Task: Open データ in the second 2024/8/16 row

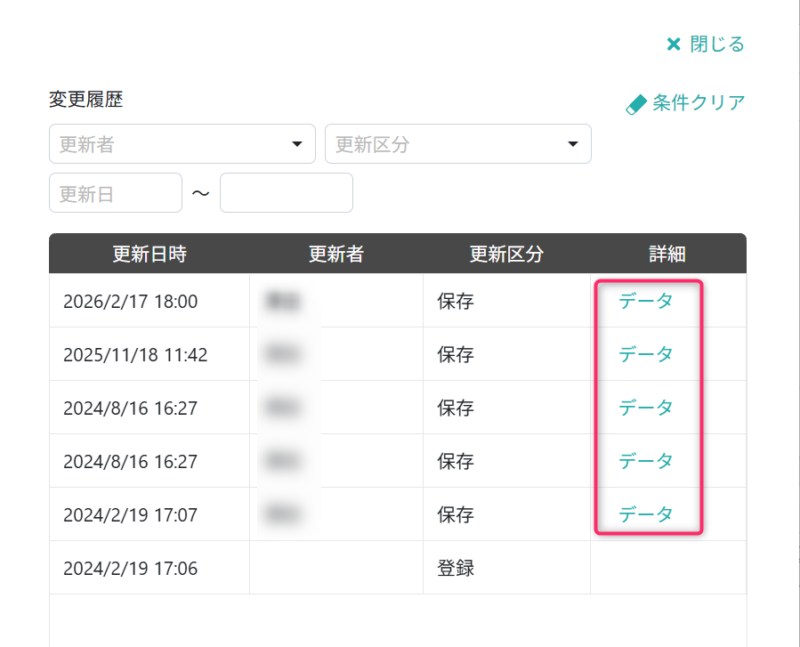Action: pyautogui.click(x=646, y=460)
